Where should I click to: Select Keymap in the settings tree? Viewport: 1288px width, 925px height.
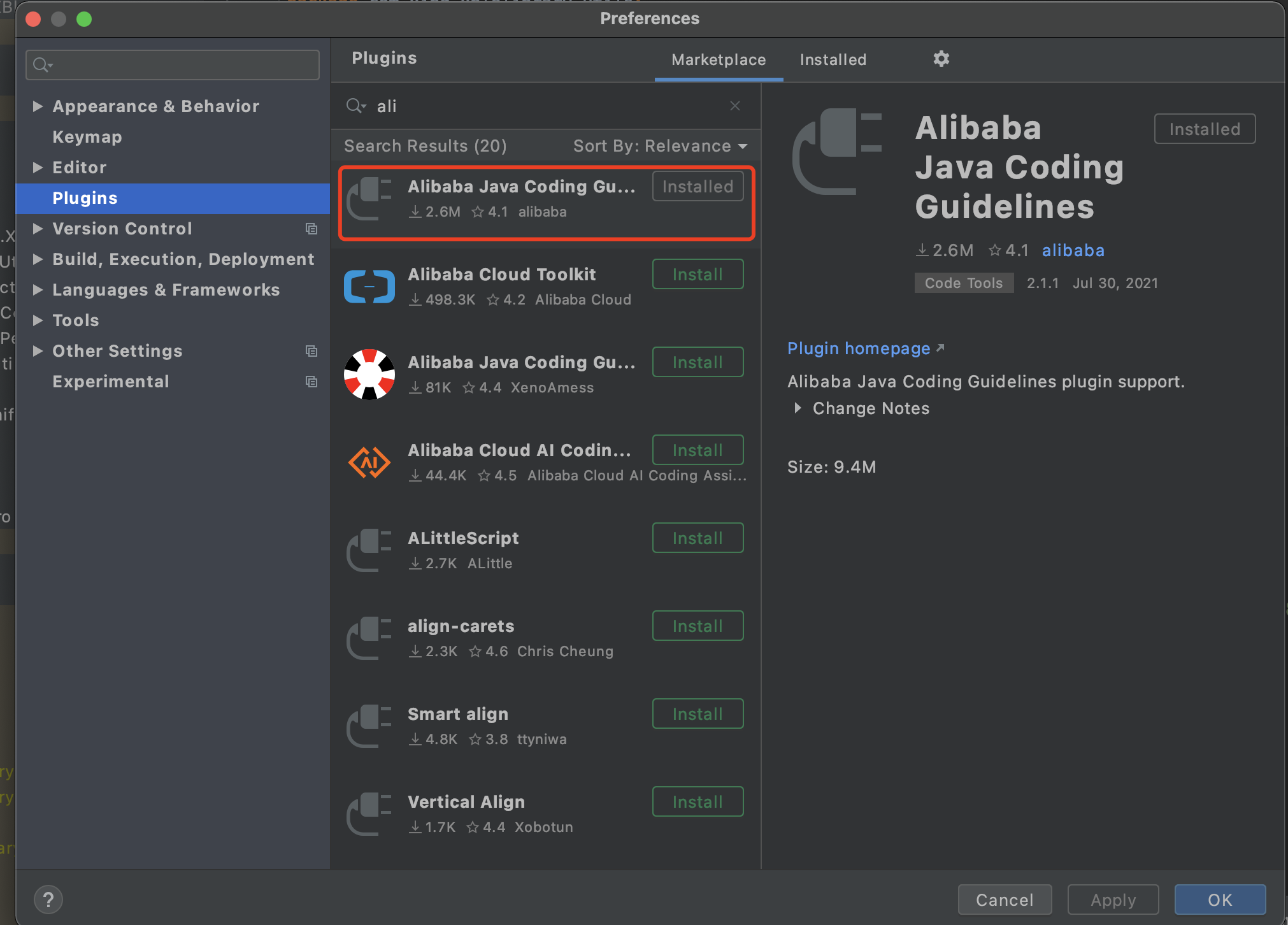click(x=87, y=137)
